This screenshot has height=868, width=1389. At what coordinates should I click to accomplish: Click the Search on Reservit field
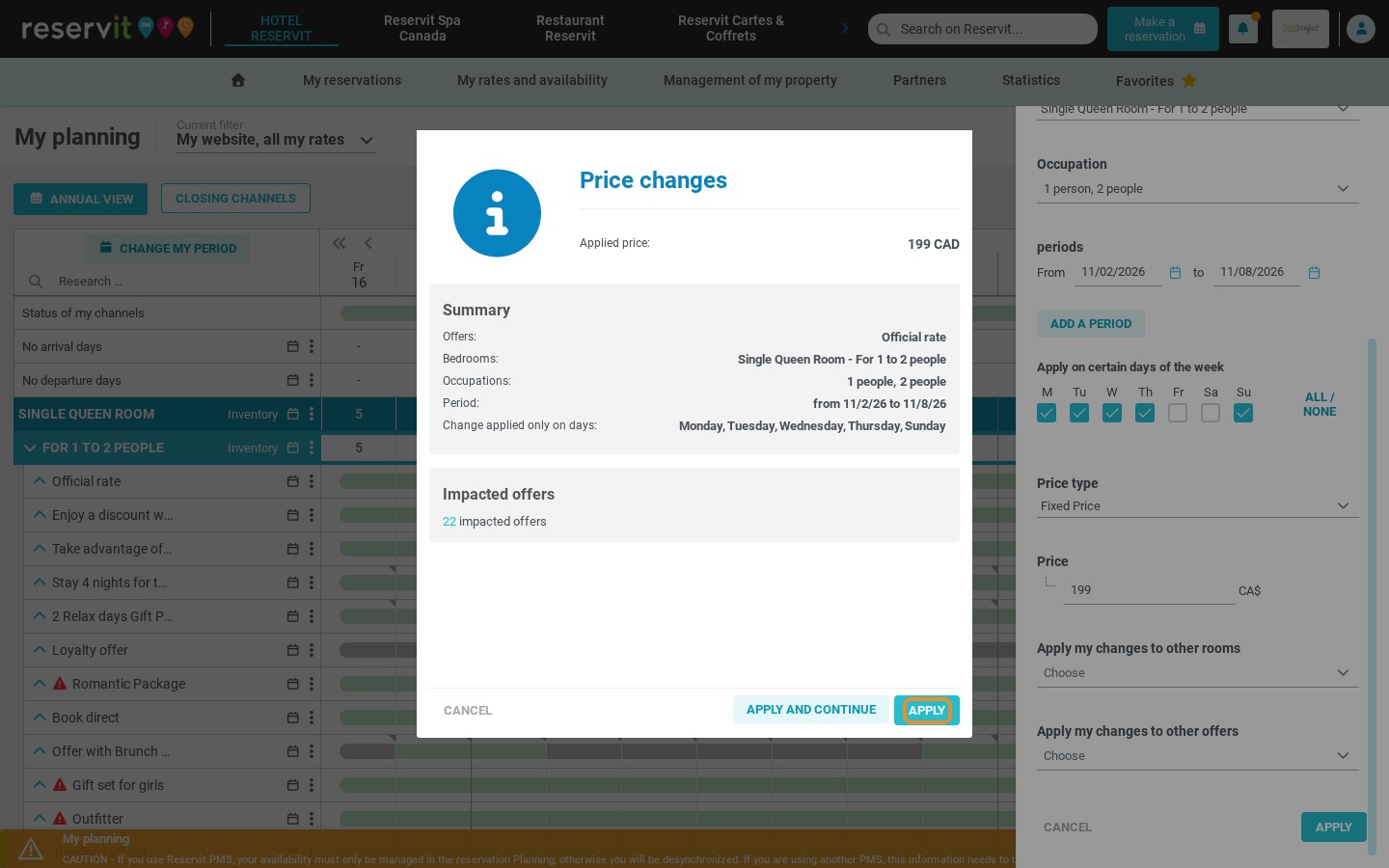tap(982, 29)
